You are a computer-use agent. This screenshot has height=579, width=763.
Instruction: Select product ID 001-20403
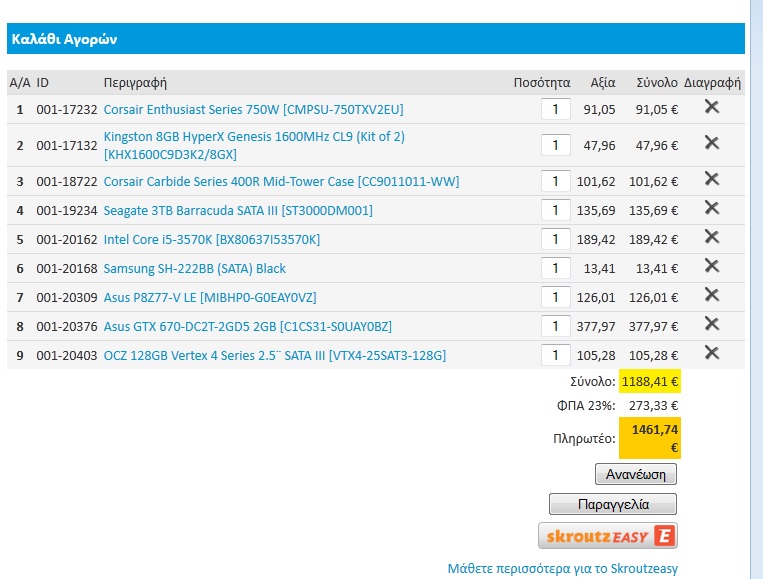coord(67,356)
